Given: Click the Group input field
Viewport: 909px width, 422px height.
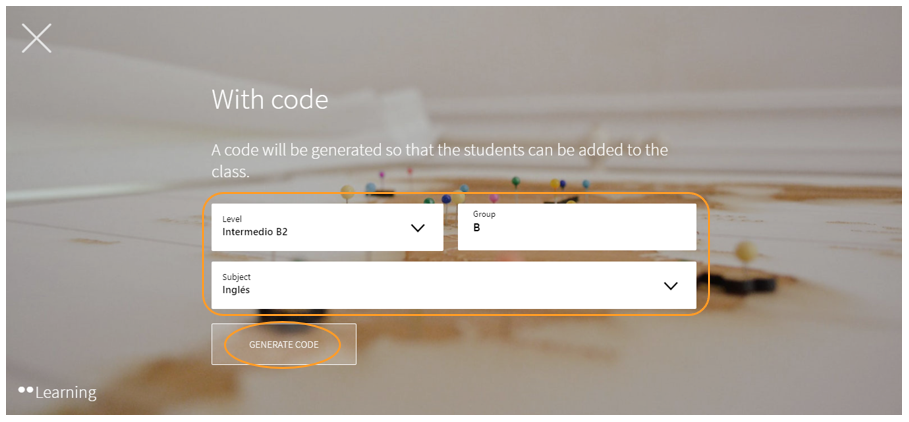Looking at the screenshot, I should (576, 227).
